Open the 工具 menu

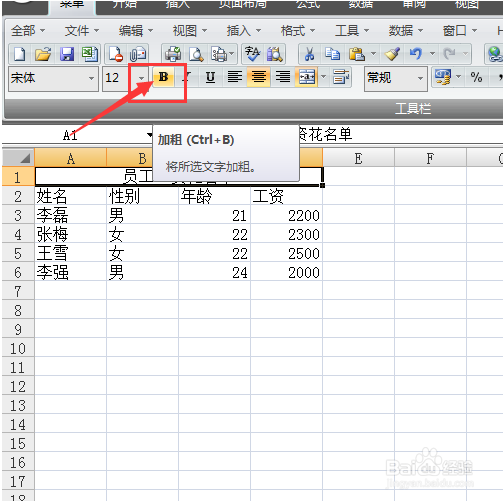coord(352,31)
